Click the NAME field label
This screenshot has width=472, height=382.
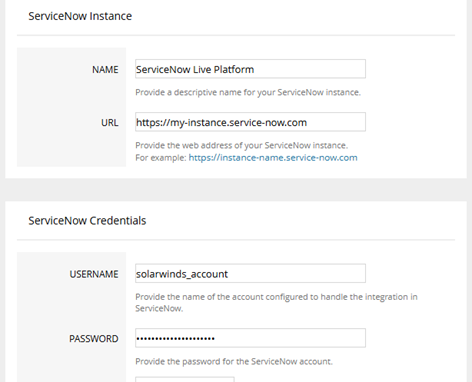[105, 70]
